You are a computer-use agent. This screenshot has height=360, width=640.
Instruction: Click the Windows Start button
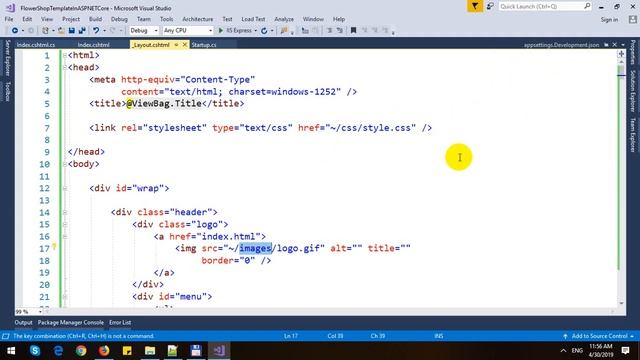pos(11,351)
